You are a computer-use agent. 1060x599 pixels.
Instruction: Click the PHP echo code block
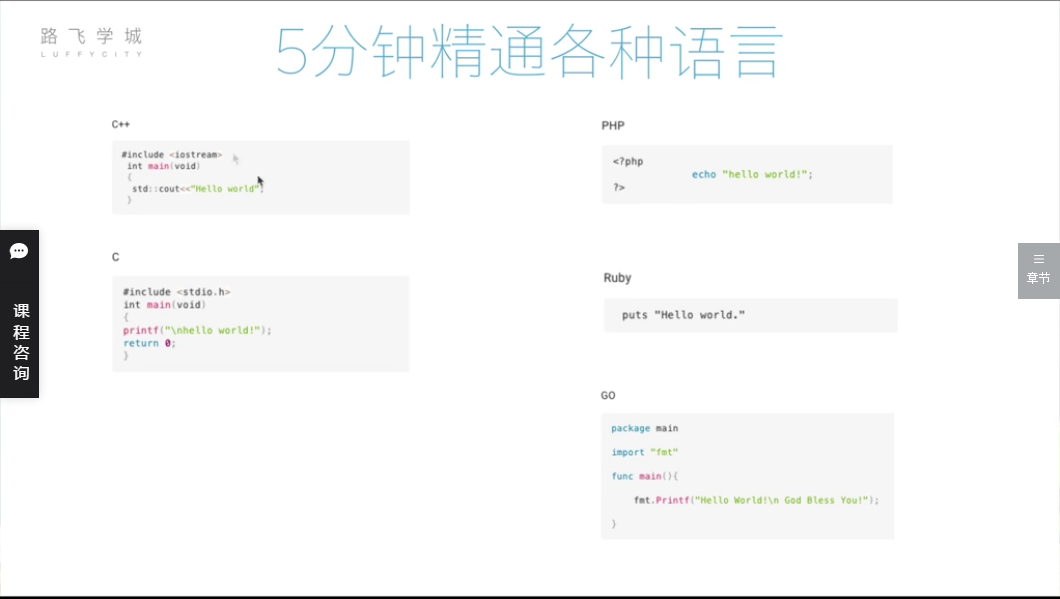pyautogui.click(x=746, y=174)
